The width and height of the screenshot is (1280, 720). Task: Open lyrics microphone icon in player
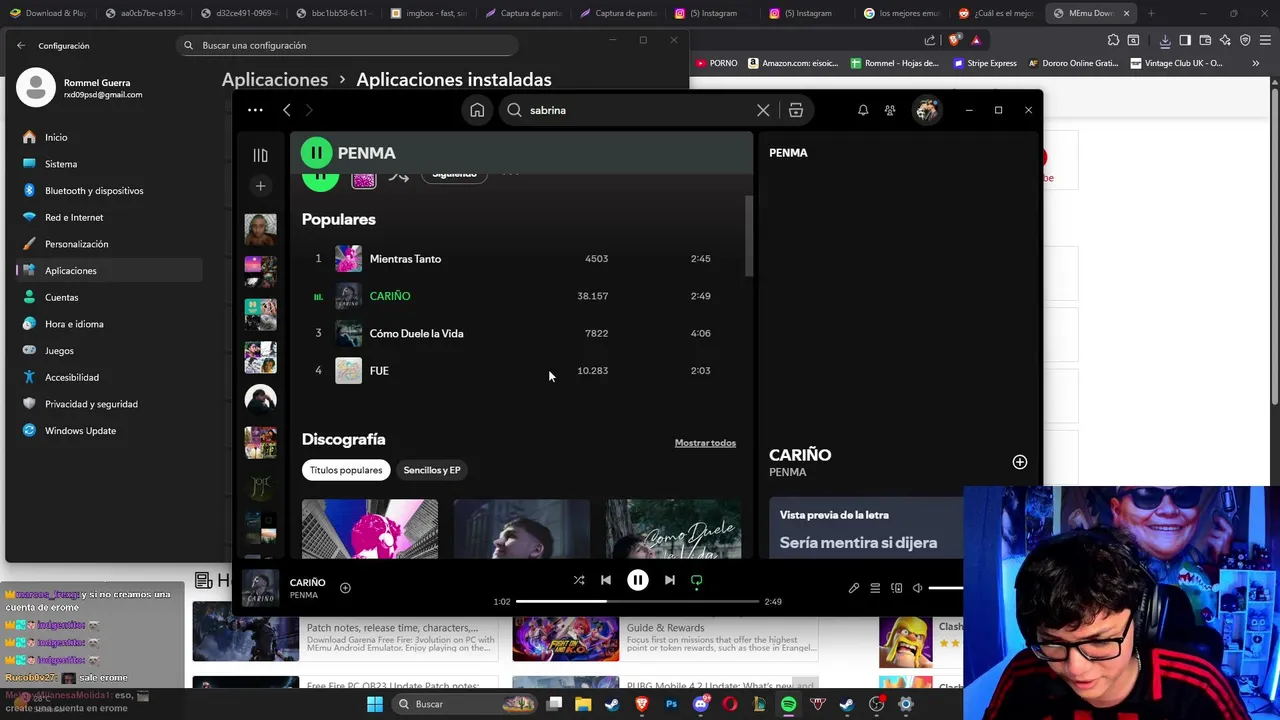click(x=854, y=588)
